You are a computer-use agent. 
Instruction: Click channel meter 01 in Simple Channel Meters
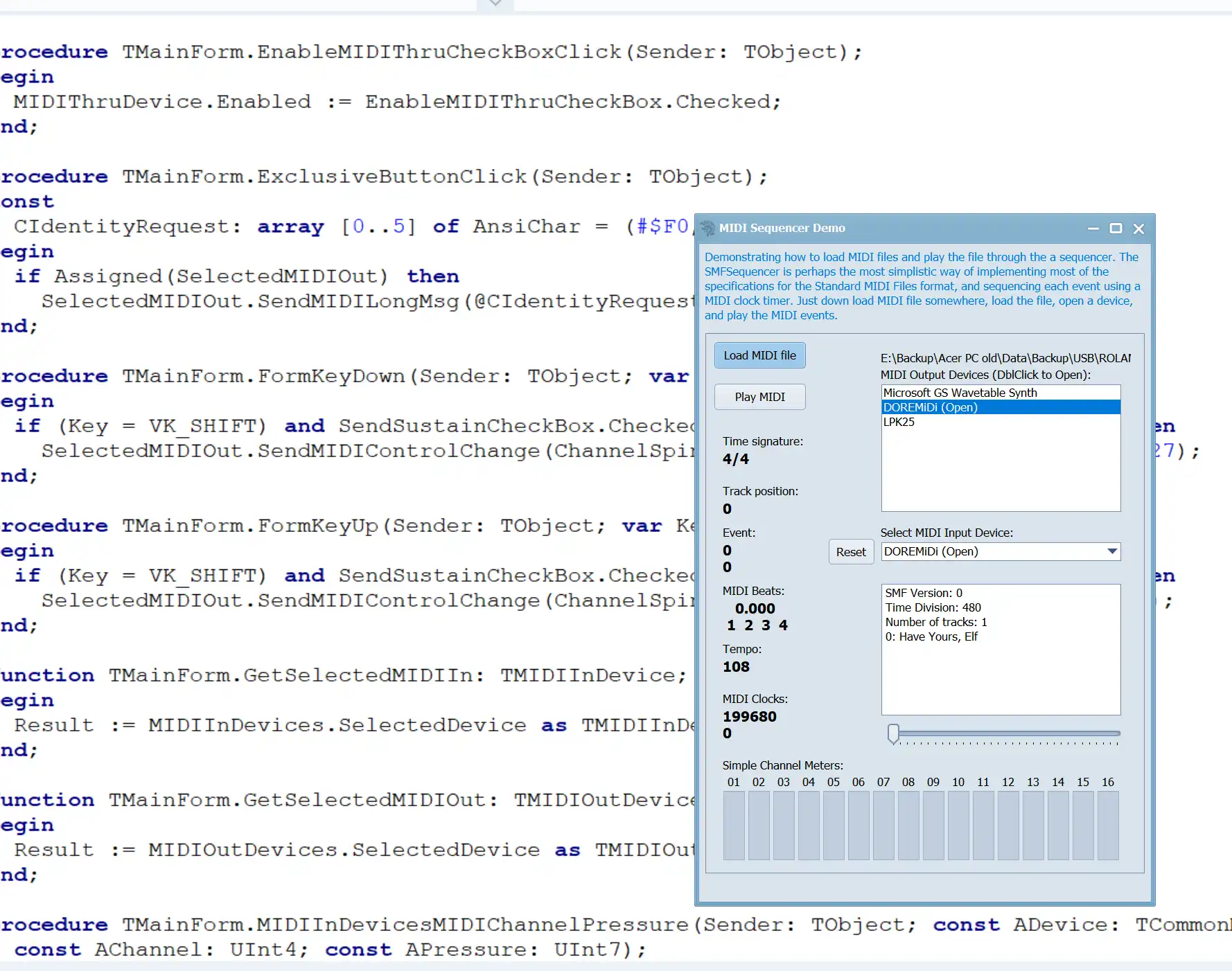point(734,826)
